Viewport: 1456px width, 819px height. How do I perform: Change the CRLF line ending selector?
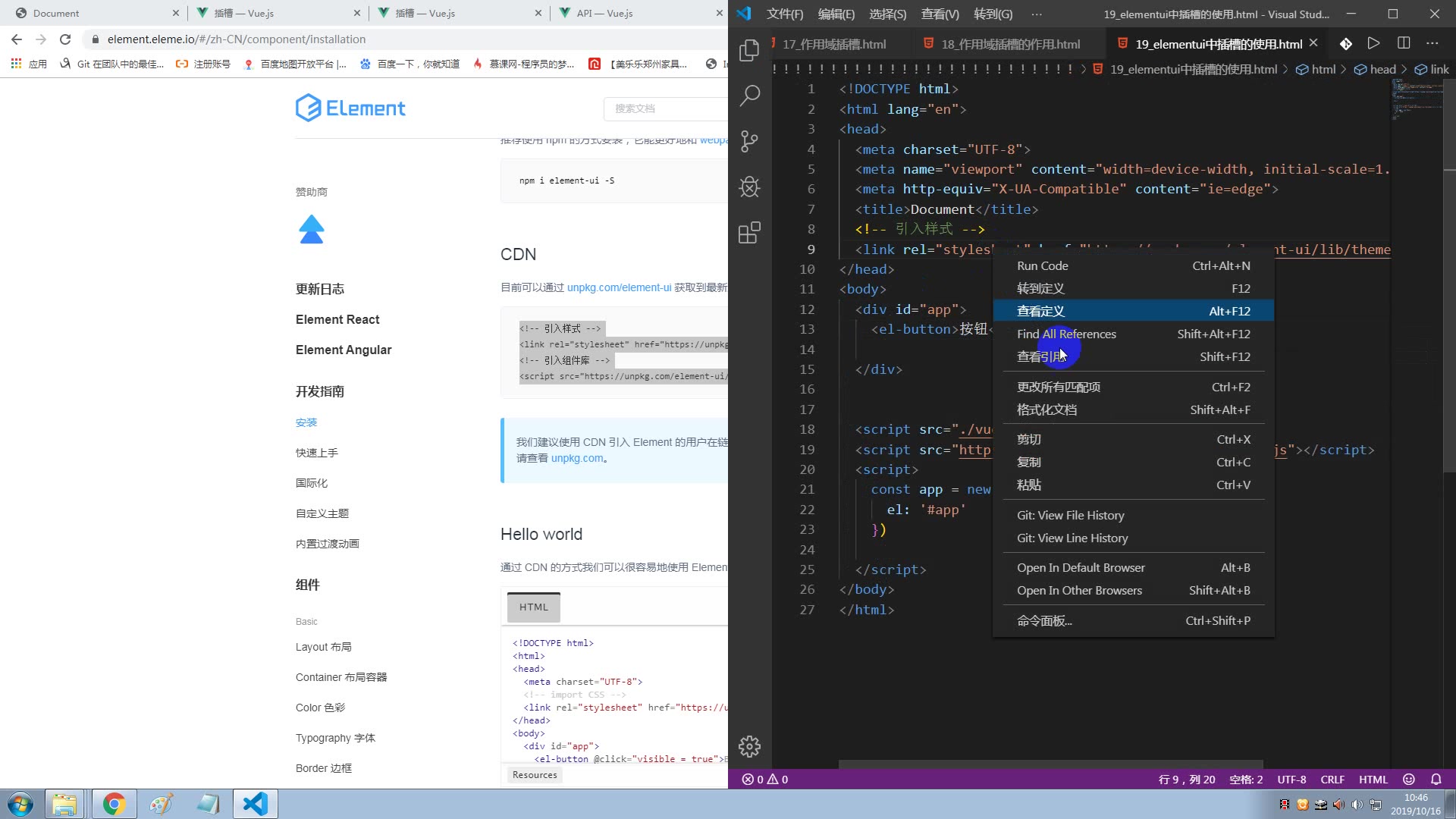[x=1332, y=780]
